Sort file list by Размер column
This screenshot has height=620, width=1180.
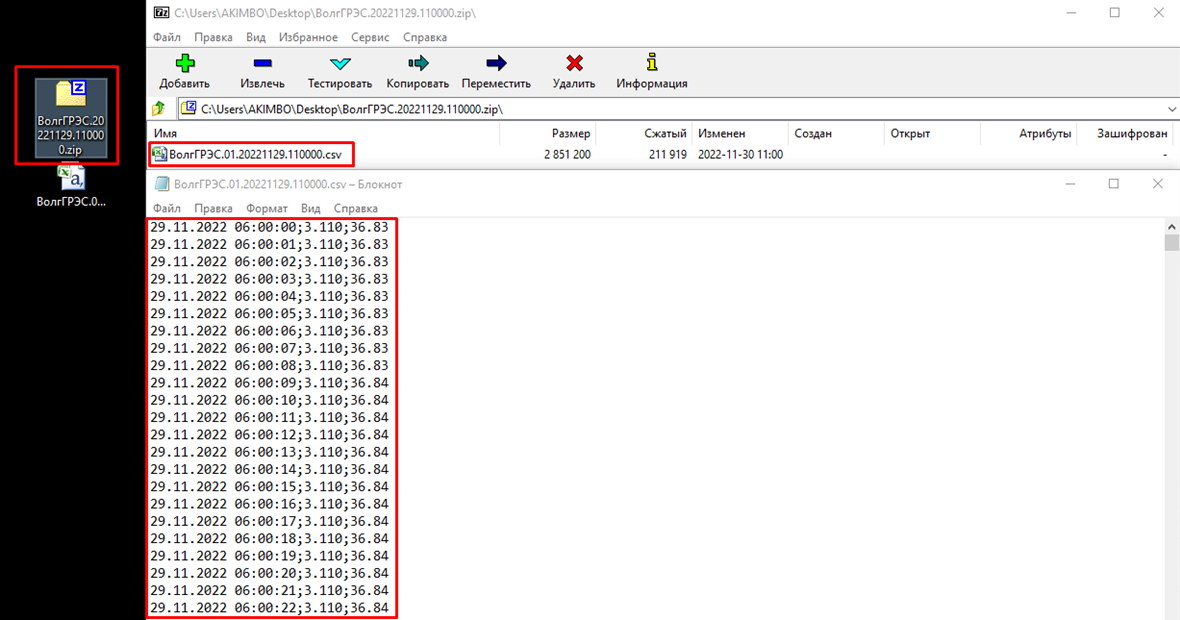pyautogui.click(x=570, y=133)
